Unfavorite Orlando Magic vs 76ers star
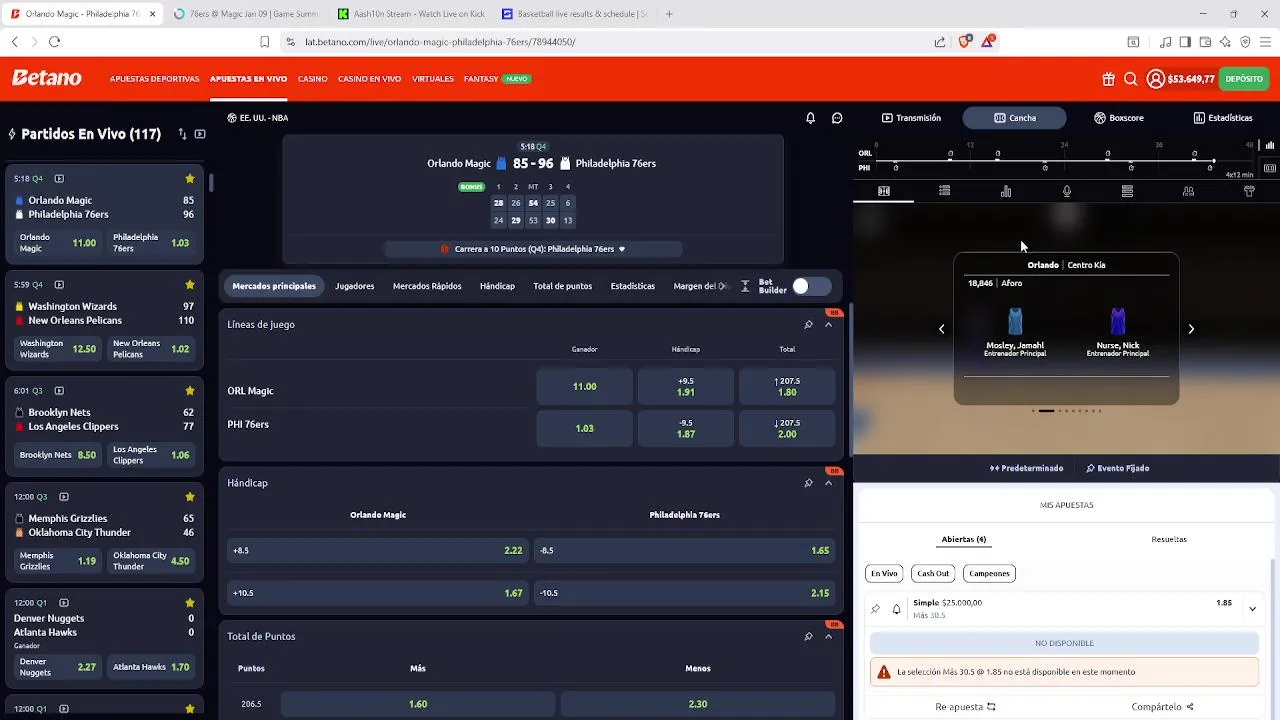The image size is (1280, 720). point(190,179)
